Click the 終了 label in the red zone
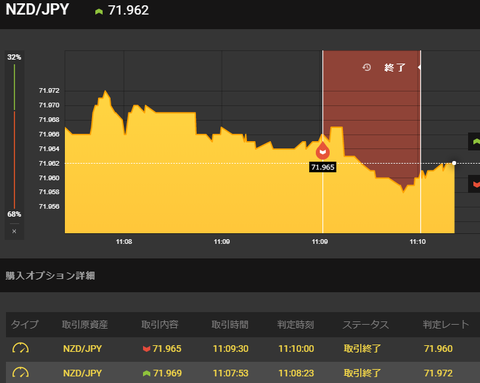This screenshot has height=383, width=480. 395,68
